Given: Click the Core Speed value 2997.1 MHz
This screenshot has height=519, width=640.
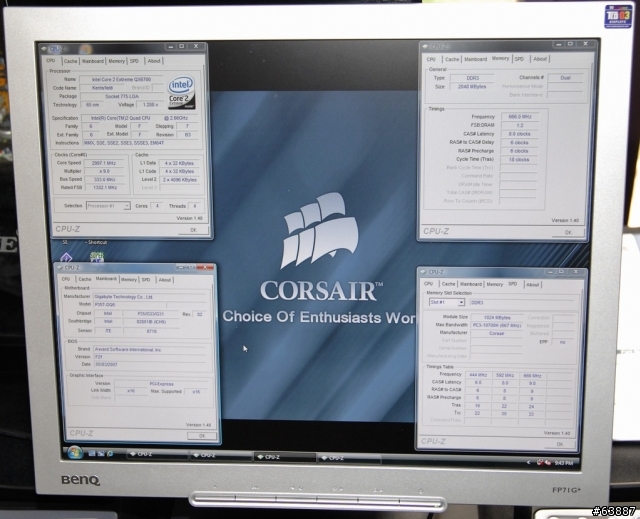Looking at the screenshot, I should point(104,163).
